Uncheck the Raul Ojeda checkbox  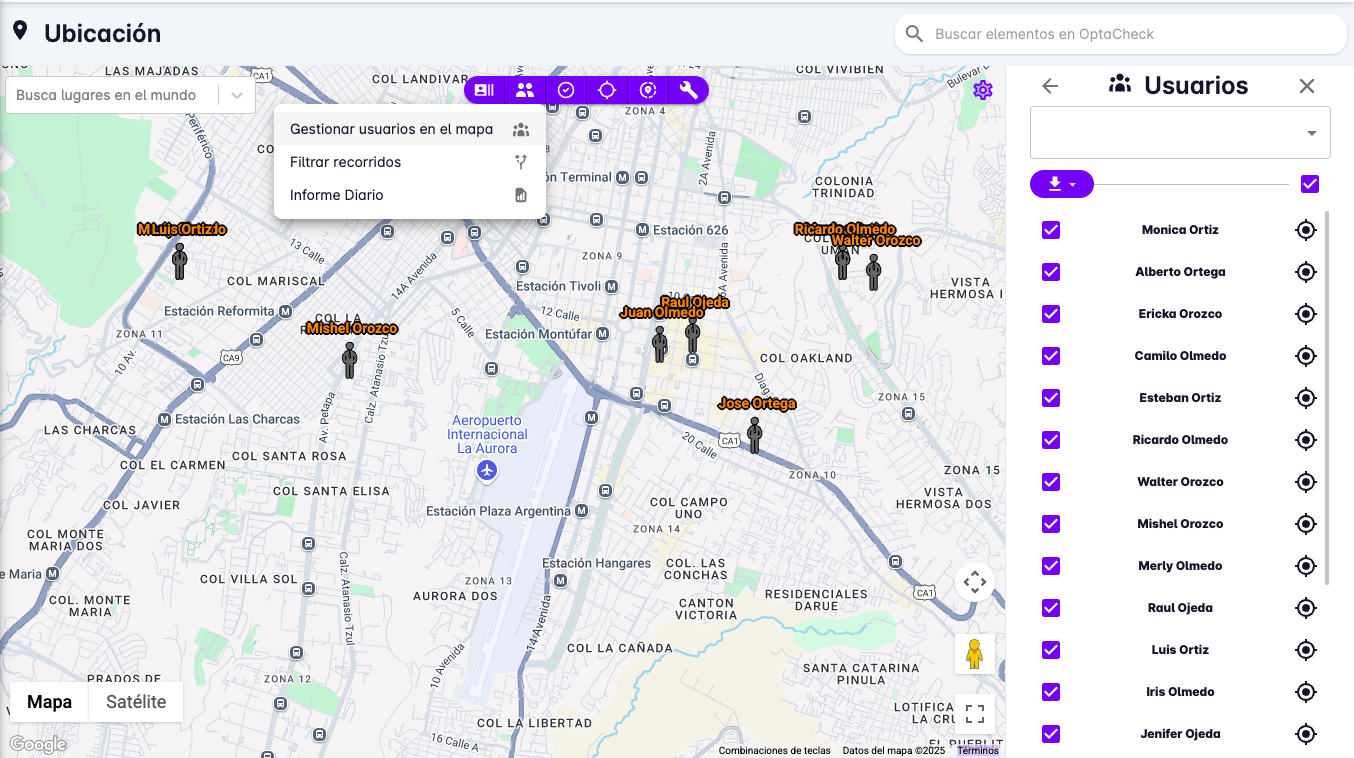[x=1051, y=608]
